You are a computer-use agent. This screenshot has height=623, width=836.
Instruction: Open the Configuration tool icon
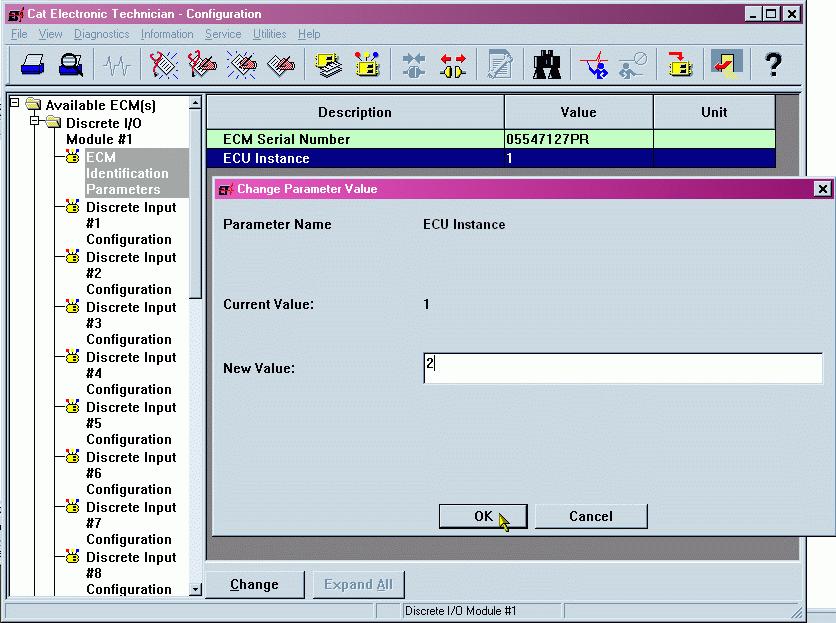click(x=367, y=65)
